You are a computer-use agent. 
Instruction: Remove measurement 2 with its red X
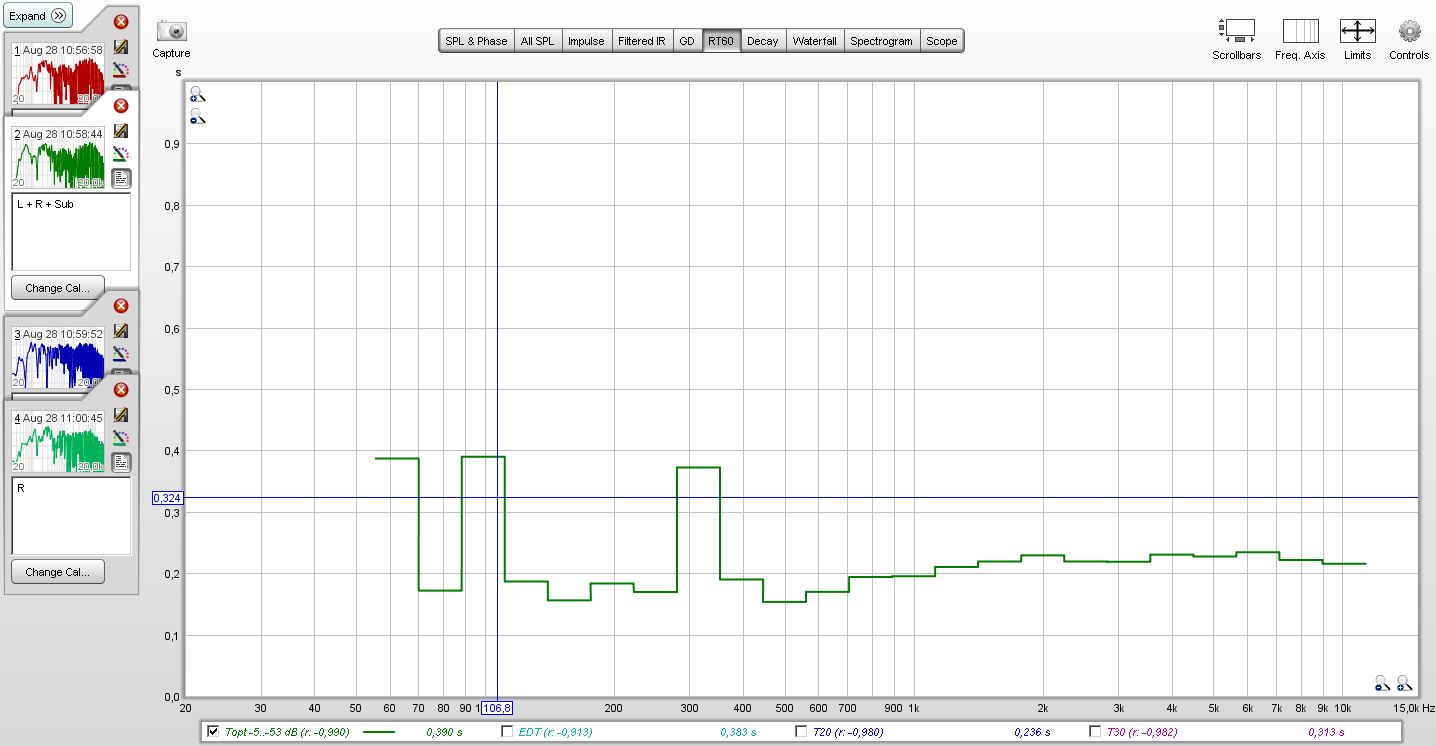[121, 105]
